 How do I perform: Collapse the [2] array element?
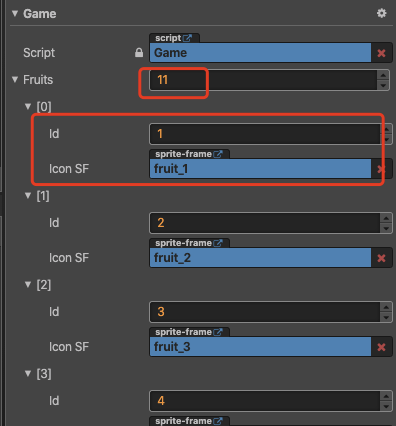click(28, 284)
